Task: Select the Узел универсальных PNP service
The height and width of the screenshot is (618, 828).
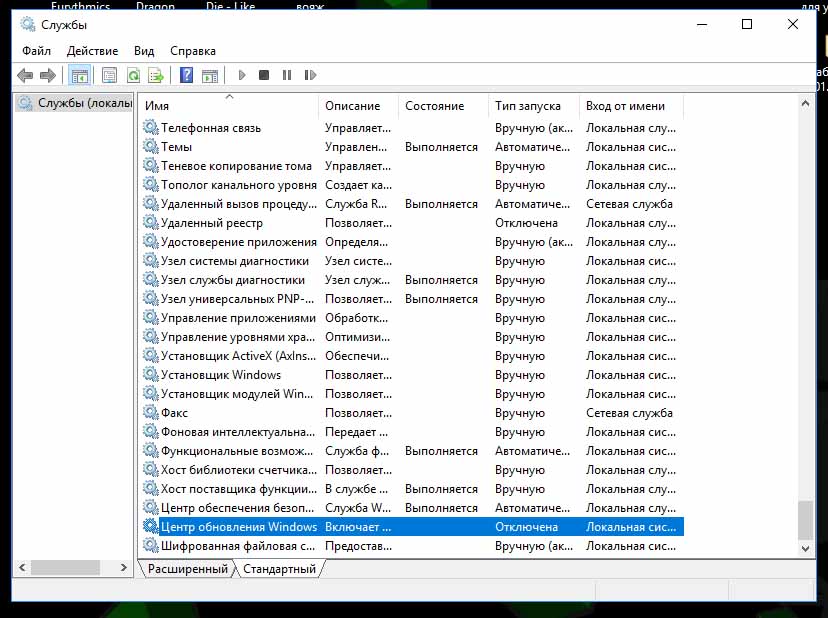Action: pyautogui.click(x=413, y=299)
